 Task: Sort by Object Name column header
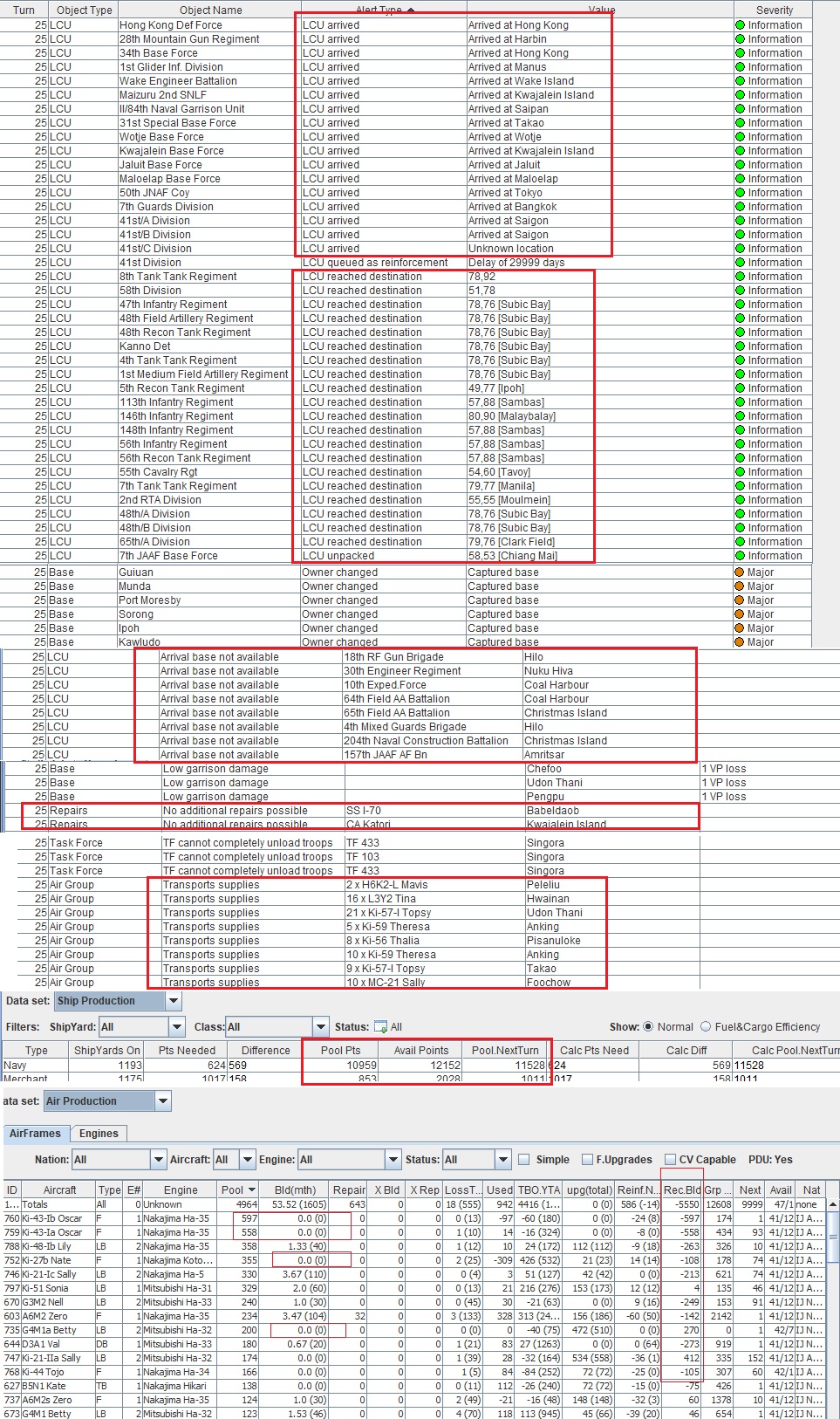coord(209,10)
